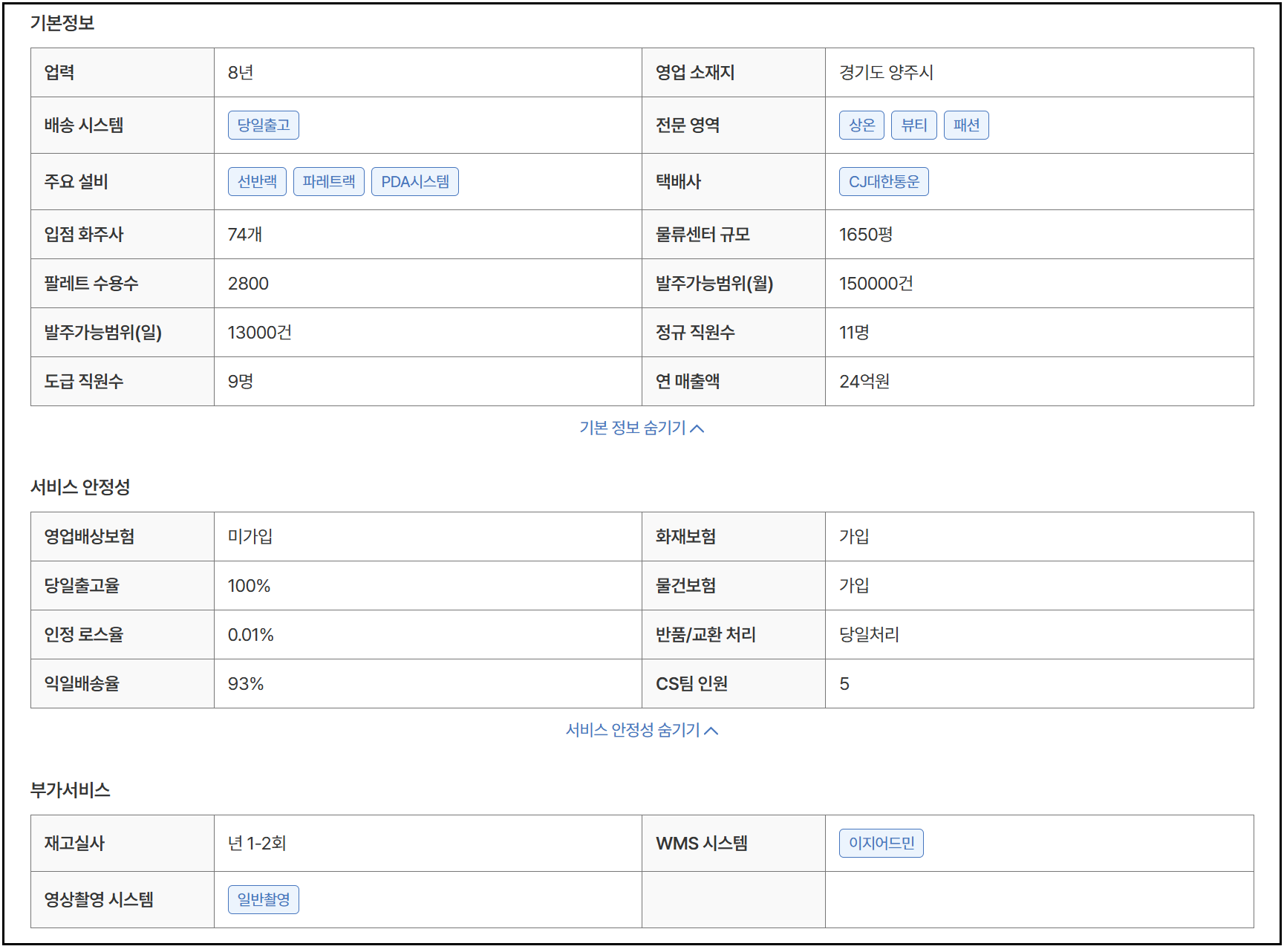Click the 택배사 label
Screen dimensions: 1284x952
pos(678,181)
